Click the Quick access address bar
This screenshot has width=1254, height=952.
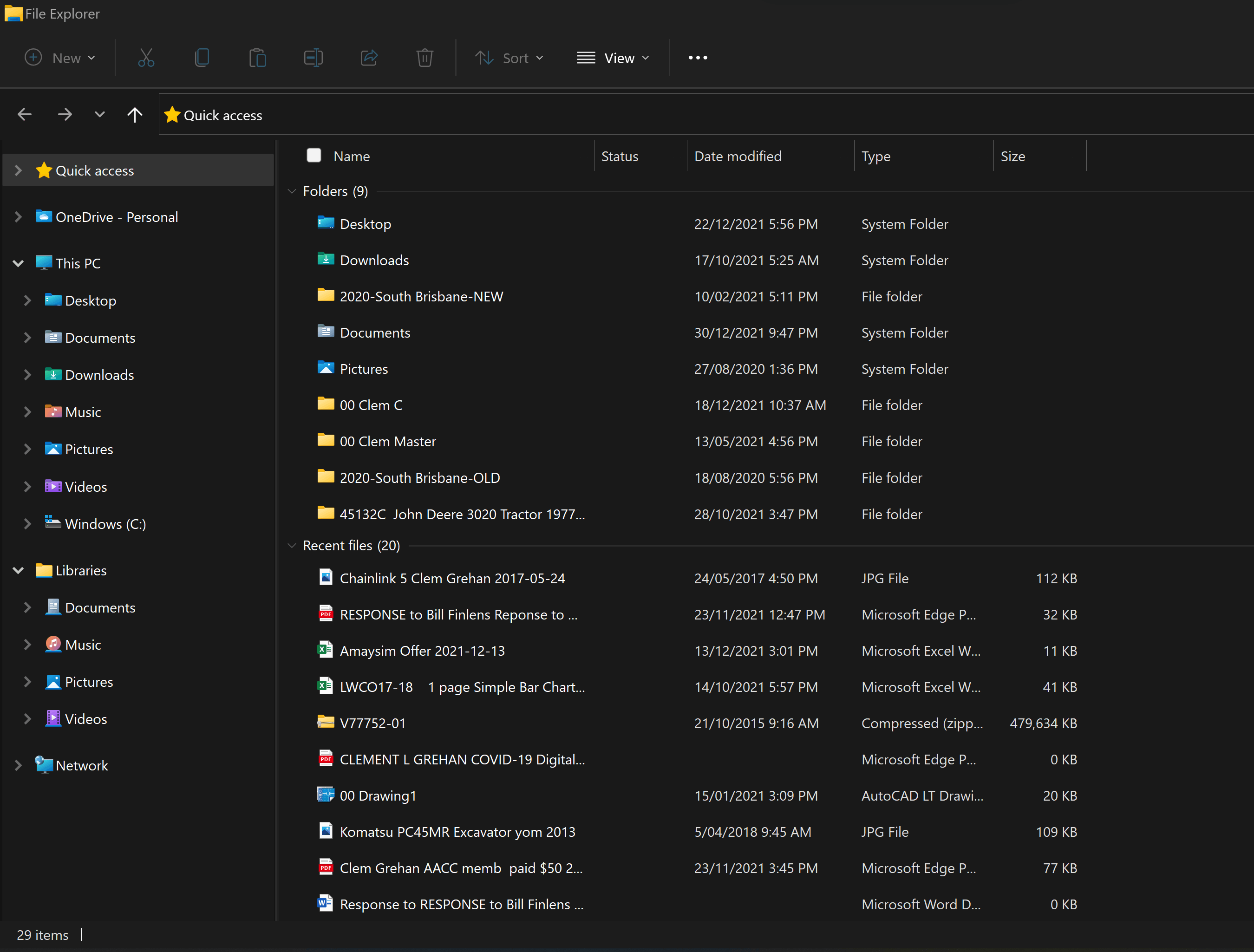click(x=706, y=115)
